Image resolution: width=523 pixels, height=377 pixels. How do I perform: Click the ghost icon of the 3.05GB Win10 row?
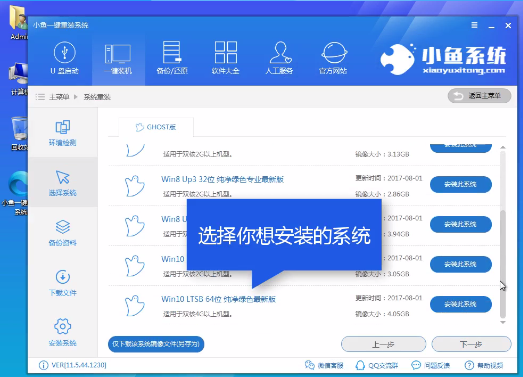coord(135,266)
